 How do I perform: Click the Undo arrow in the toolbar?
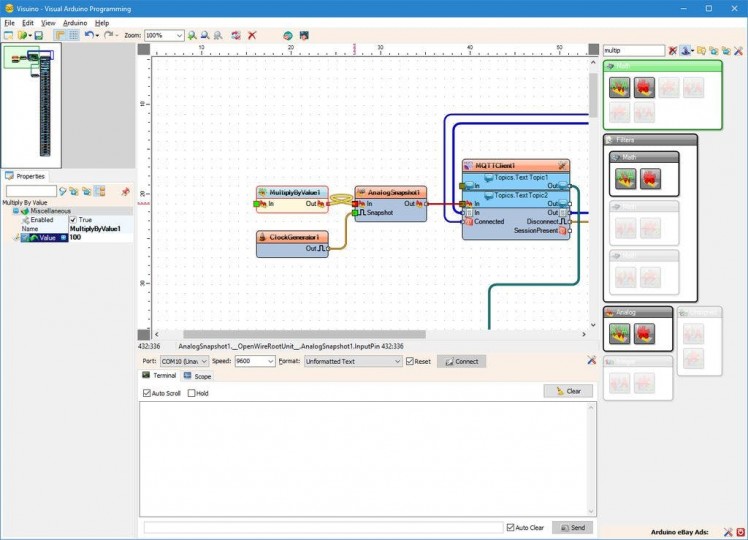88,35
